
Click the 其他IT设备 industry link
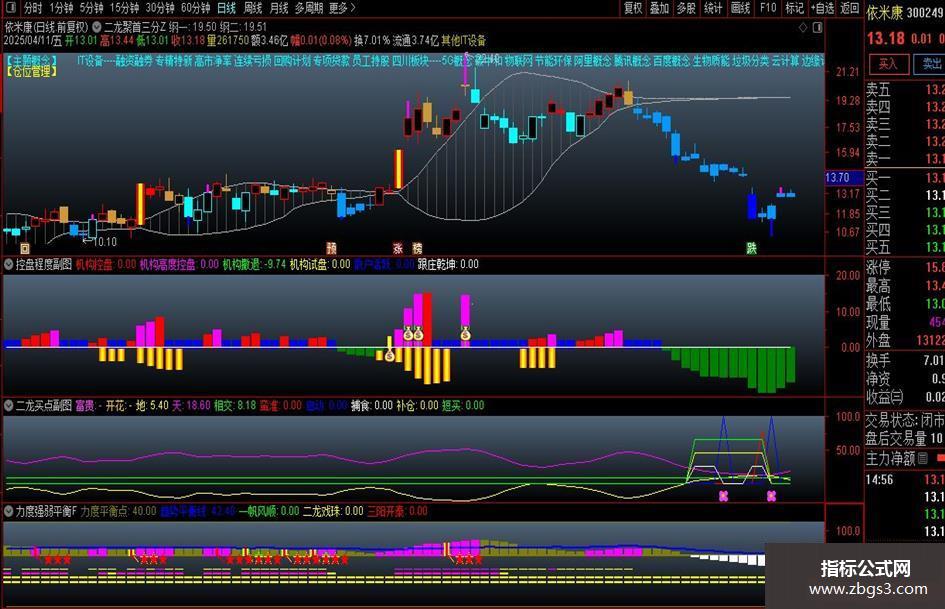pos(463,40)
